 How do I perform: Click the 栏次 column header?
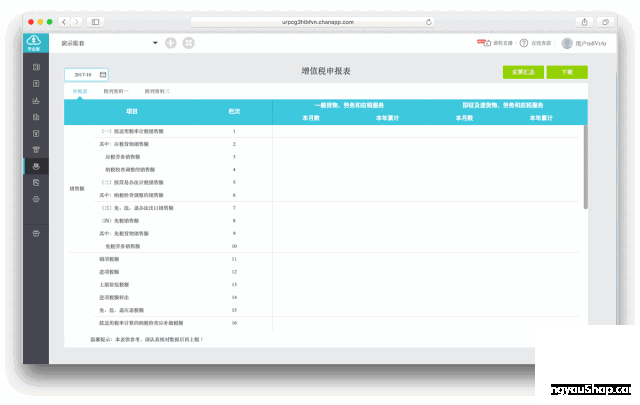[x=234, y=111]
